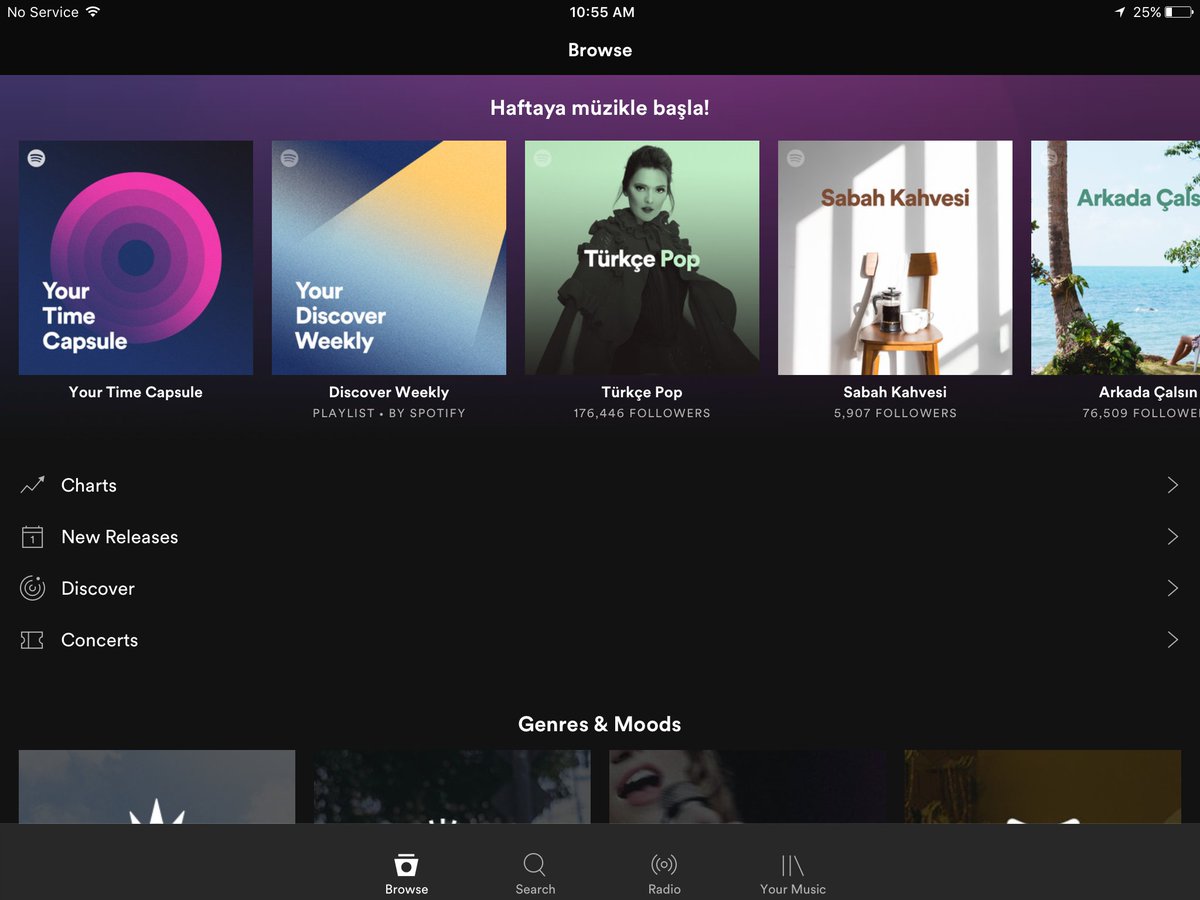The width and height of the screenshot is (1200, 900).
Task: Tap the Discover radar icon
Action: [32, 589]
